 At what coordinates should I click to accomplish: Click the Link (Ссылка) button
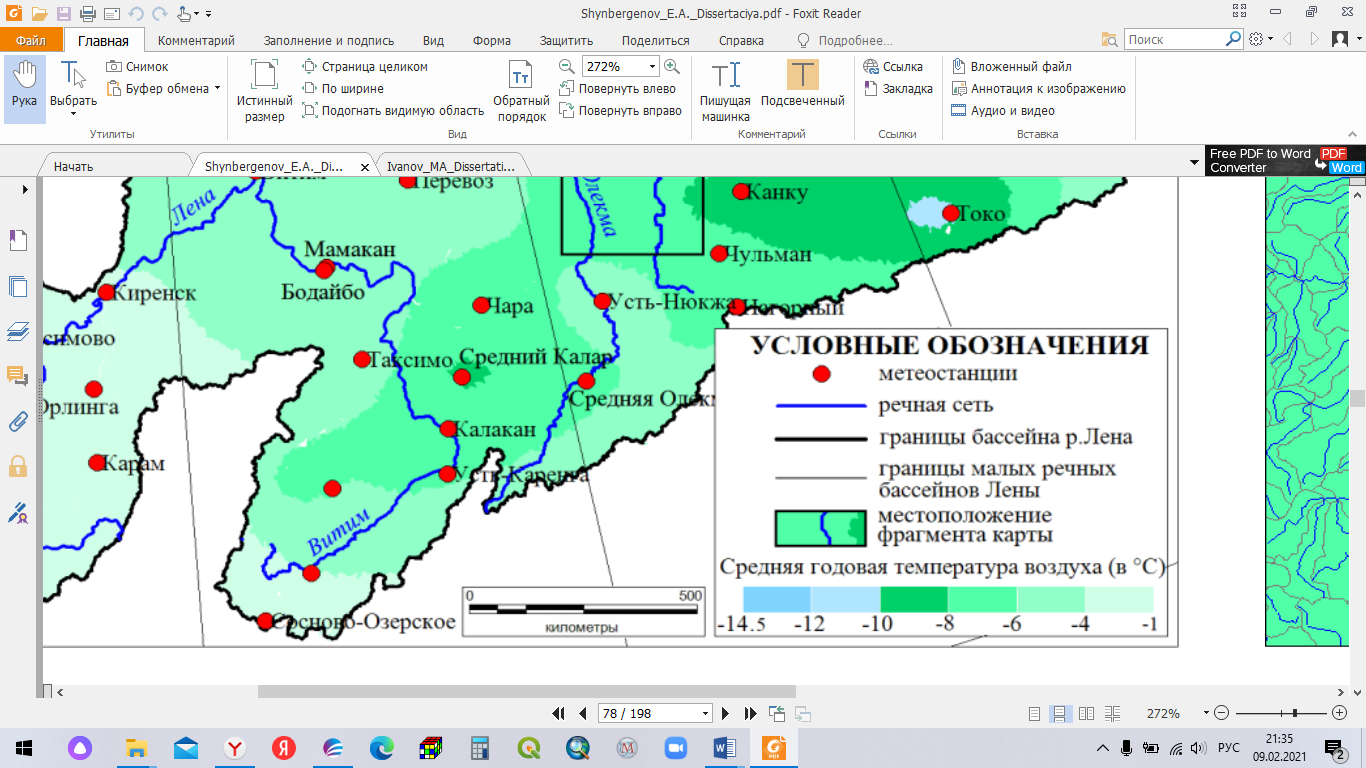tap(892, 67)
